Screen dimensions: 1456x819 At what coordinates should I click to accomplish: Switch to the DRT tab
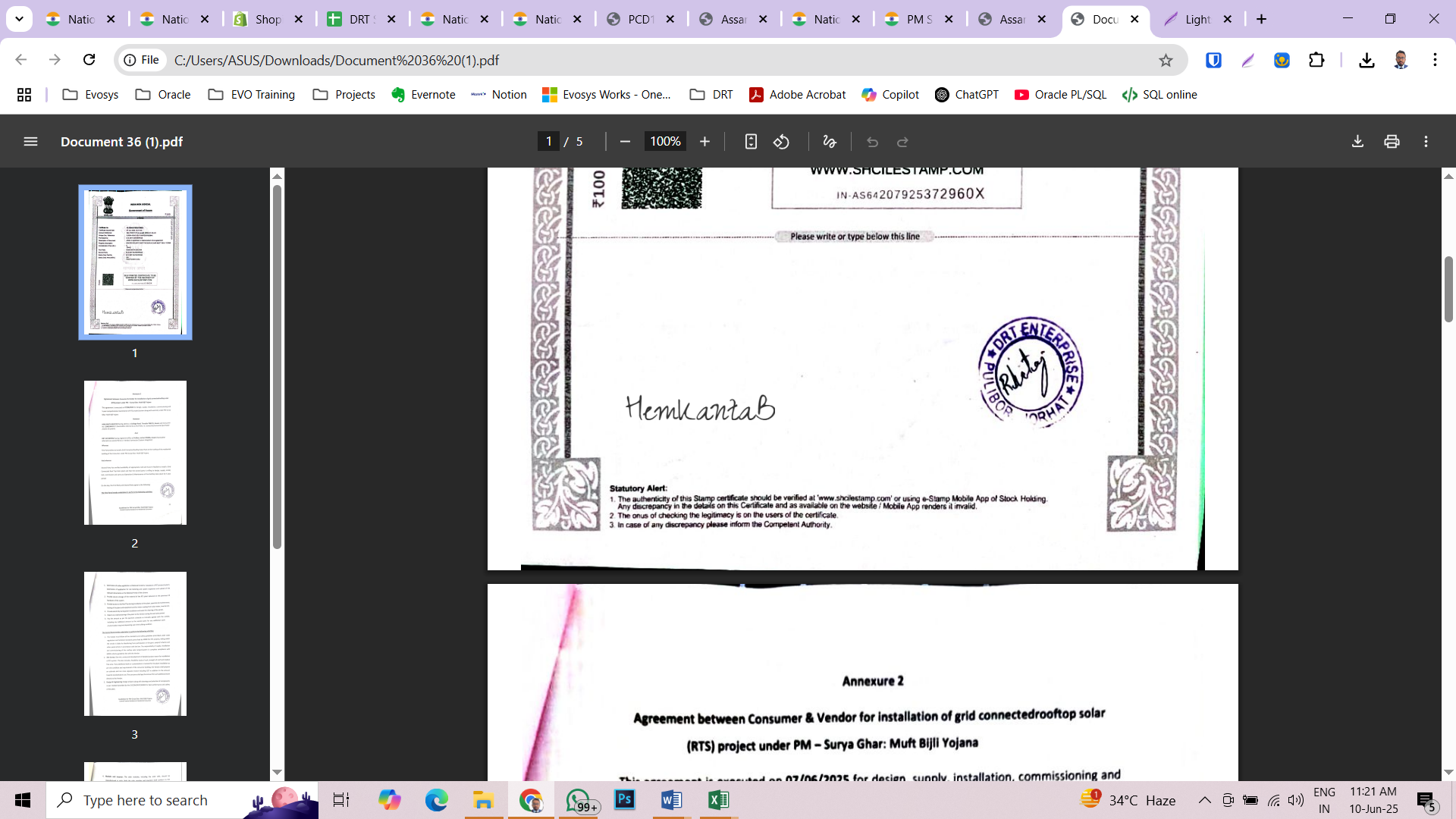click(x=362, y=19)
